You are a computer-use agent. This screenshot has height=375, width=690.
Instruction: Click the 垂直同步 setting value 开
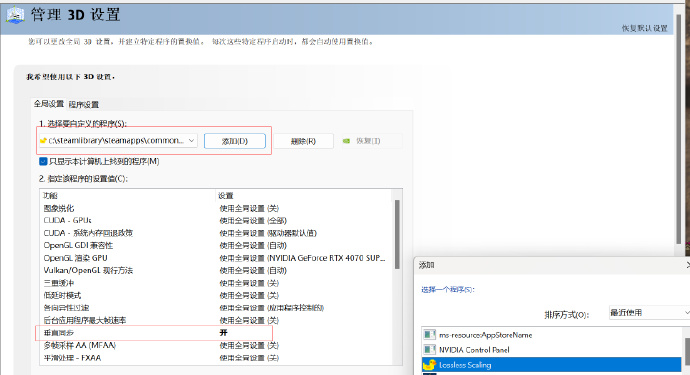(224, 333)
